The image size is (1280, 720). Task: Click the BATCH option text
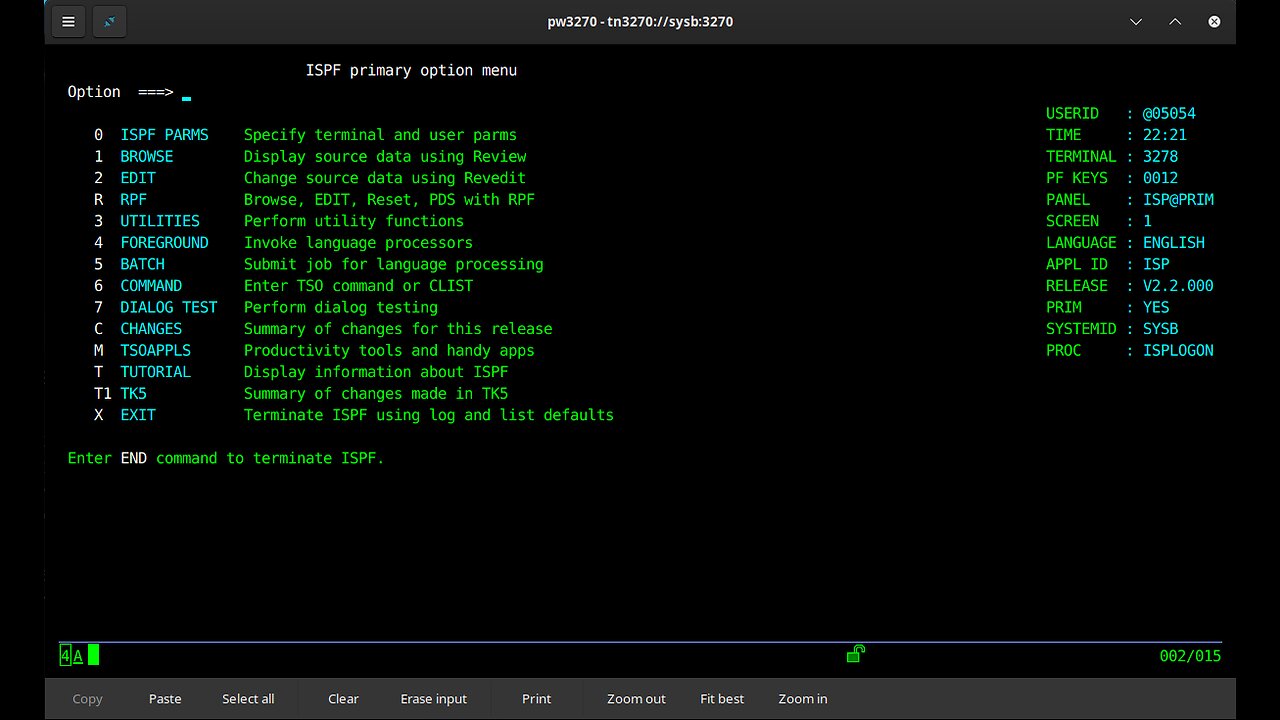click(x=143, y=264)
